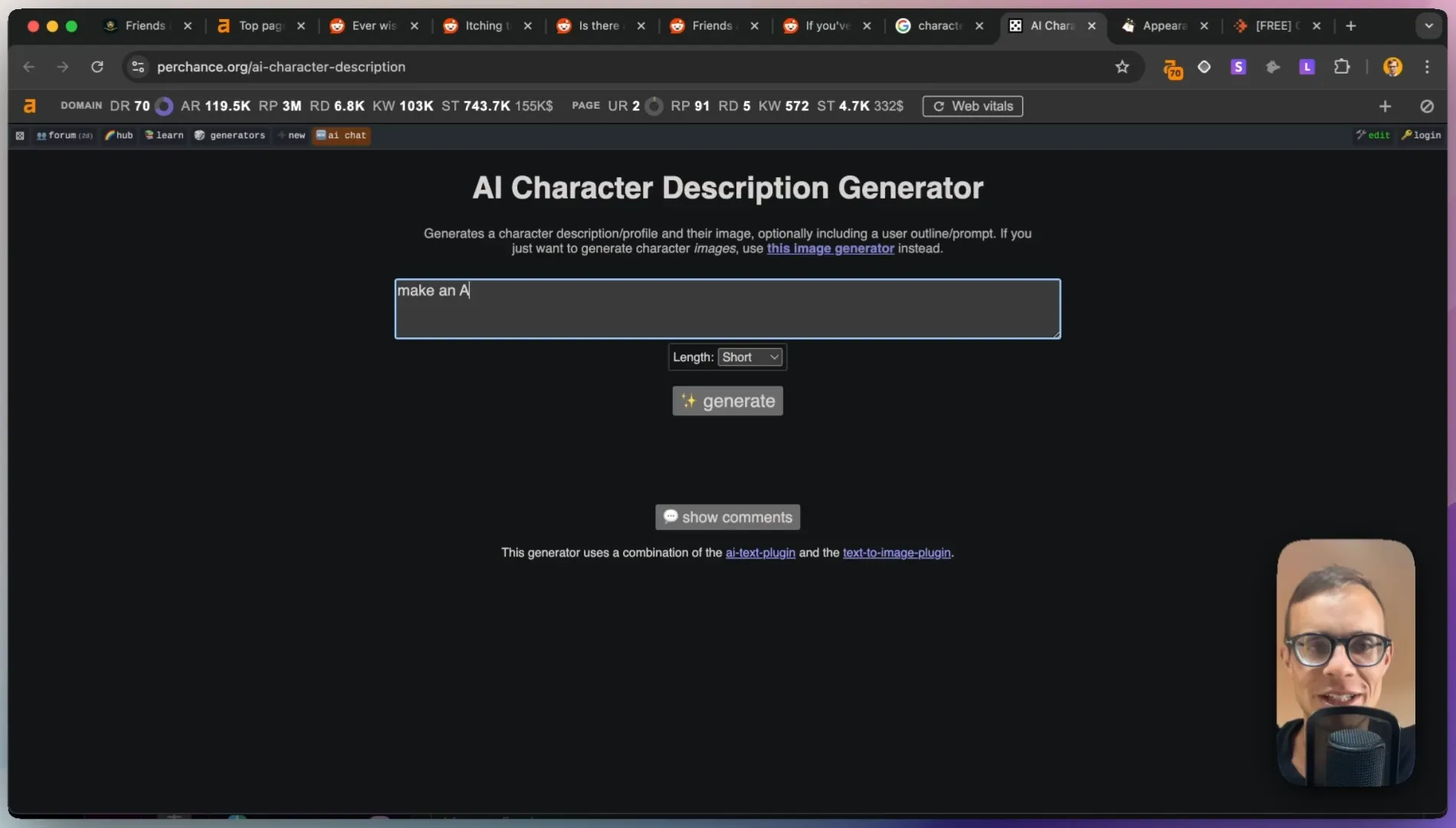Image resolution: width=1456 pixels, height=828 pixels.
Task: Click the browser forward arrow
Action: pos(63,67)
